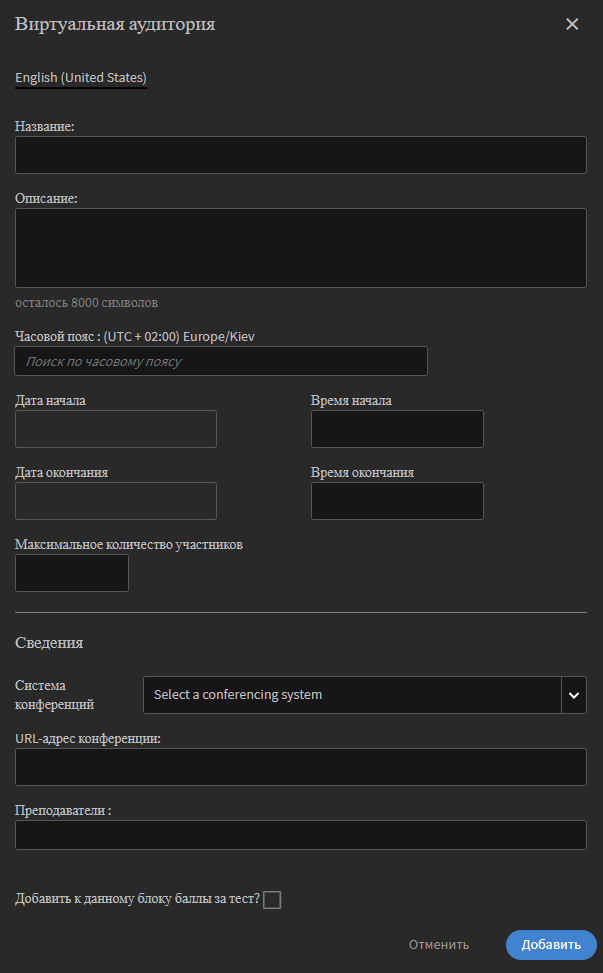Open the Дата окончания date field
Viewport: 603px width, 973px height.
pyautogui.click(x=116, y=500)
